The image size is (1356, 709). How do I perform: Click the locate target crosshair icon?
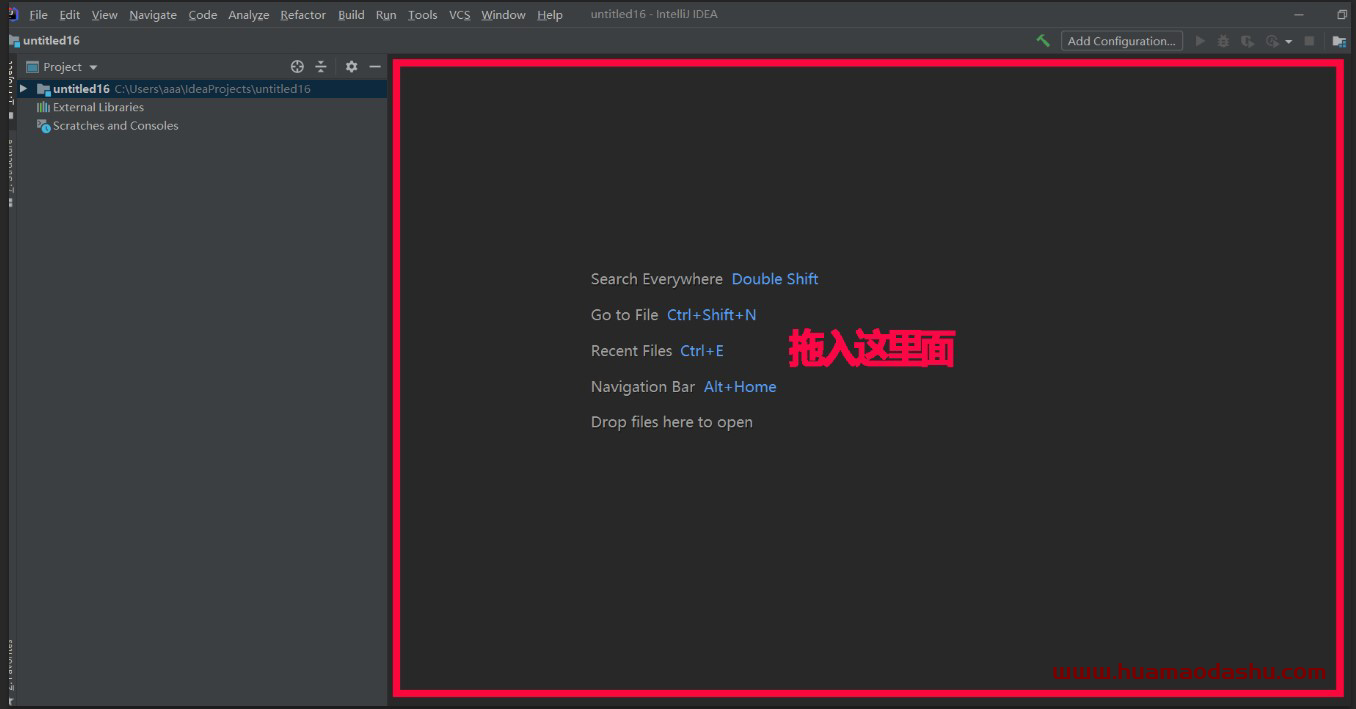(x=297, y=67)
